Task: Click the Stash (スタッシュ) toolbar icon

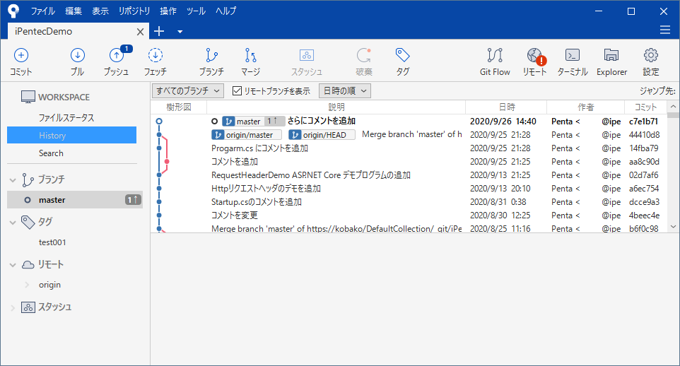Action: coord(307,55)
